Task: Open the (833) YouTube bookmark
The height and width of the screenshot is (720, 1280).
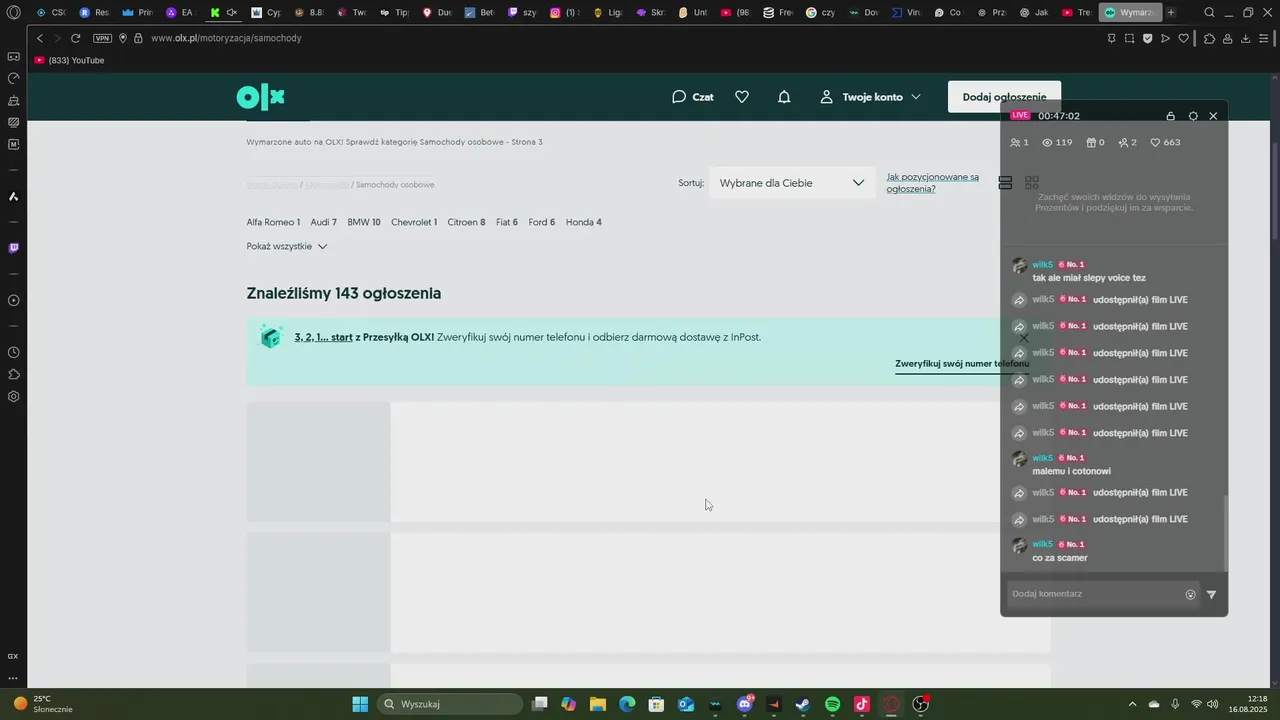Action: [x=69, y=60]
